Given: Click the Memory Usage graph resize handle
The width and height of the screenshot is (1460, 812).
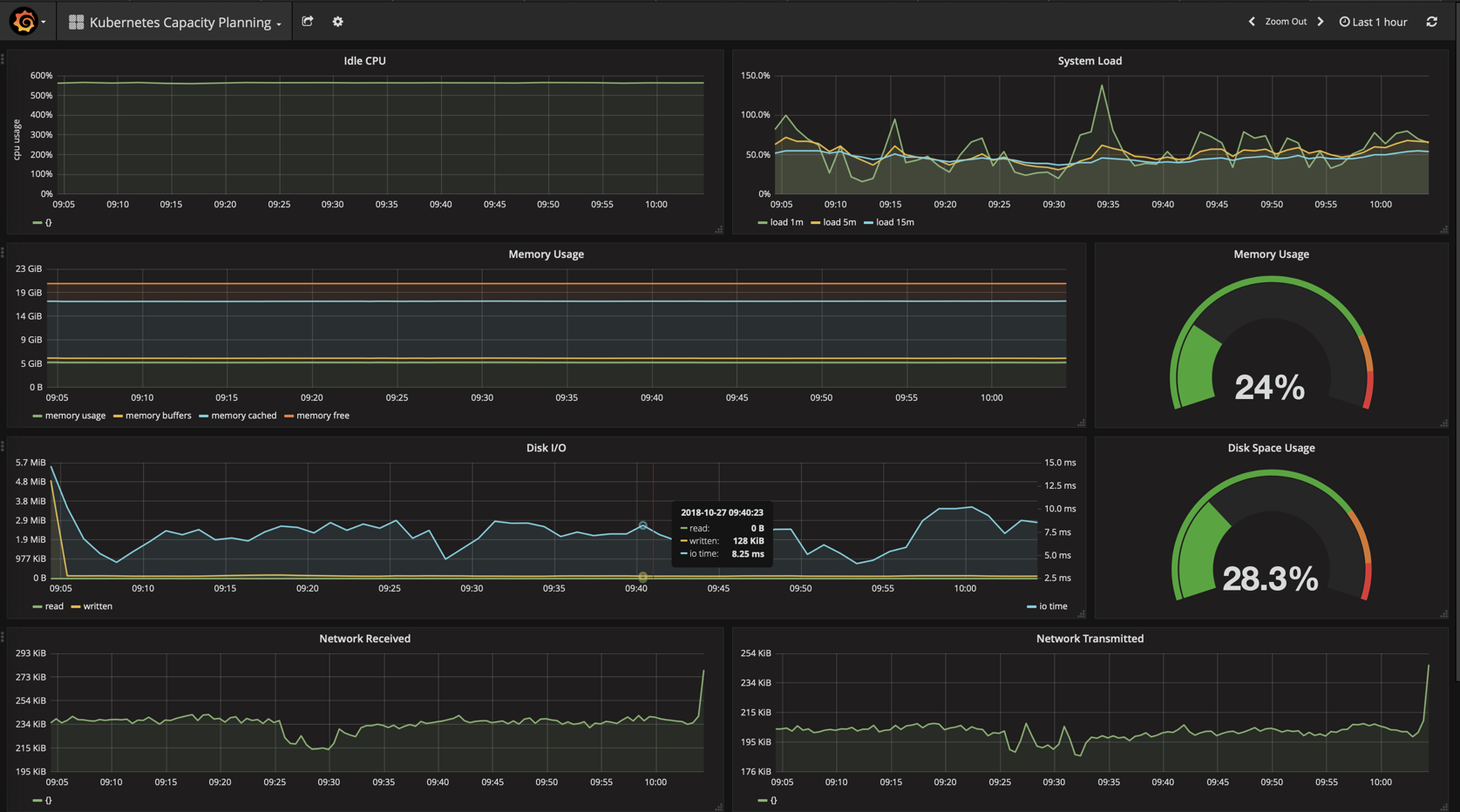Looking at the screenshot, I should tap(1082, 423).
